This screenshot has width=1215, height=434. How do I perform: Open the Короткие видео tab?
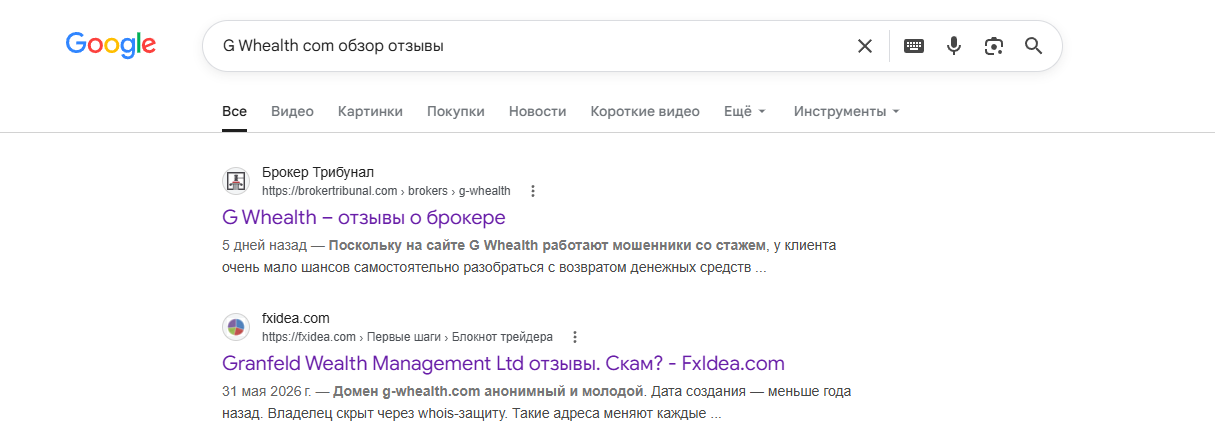coord(645,111)
